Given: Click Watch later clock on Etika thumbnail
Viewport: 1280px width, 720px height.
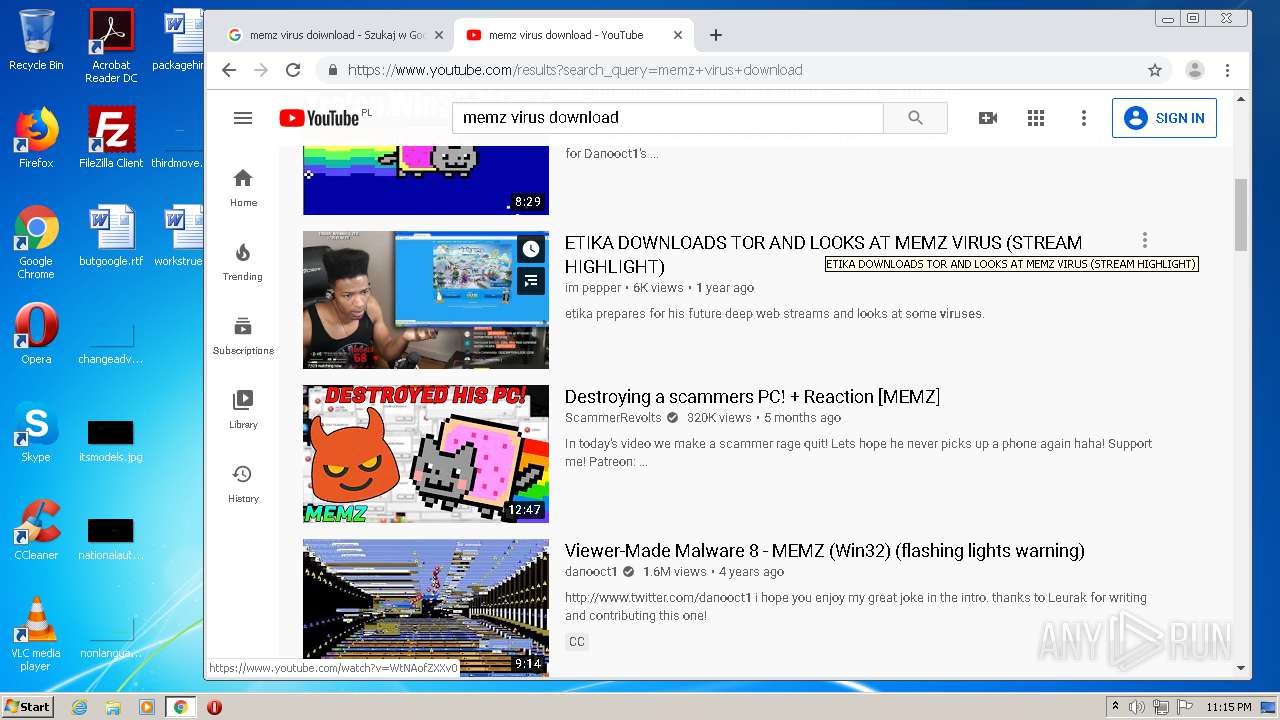Looking at the screenshot, I should coord(531,249).
